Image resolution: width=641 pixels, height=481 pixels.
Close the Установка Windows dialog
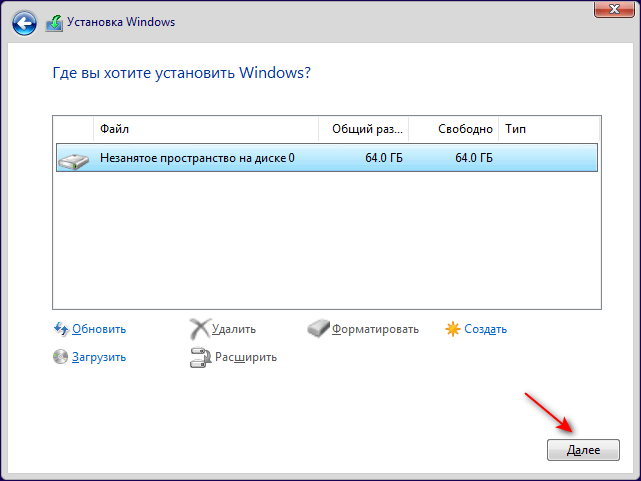click(614, 9)
